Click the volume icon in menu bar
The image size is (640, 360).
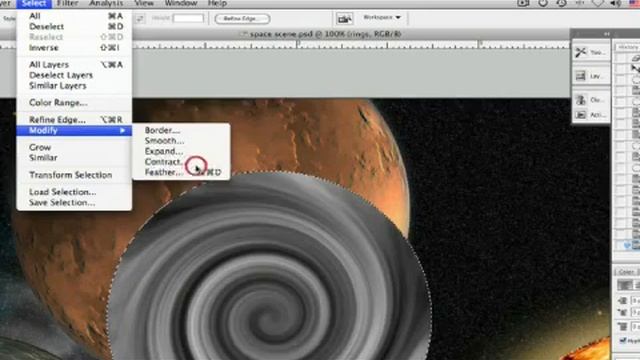click(x=616, y=3)
